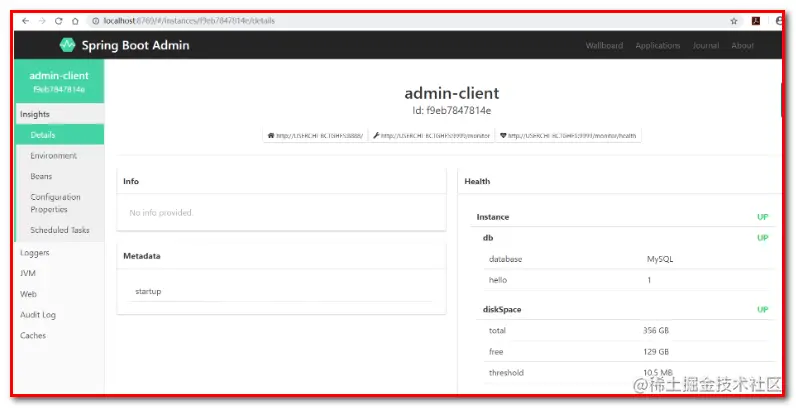The width and height of the screenshot is (796, 408).
Task: Open the monitor/health URL button
Action: tap(568, 135)
